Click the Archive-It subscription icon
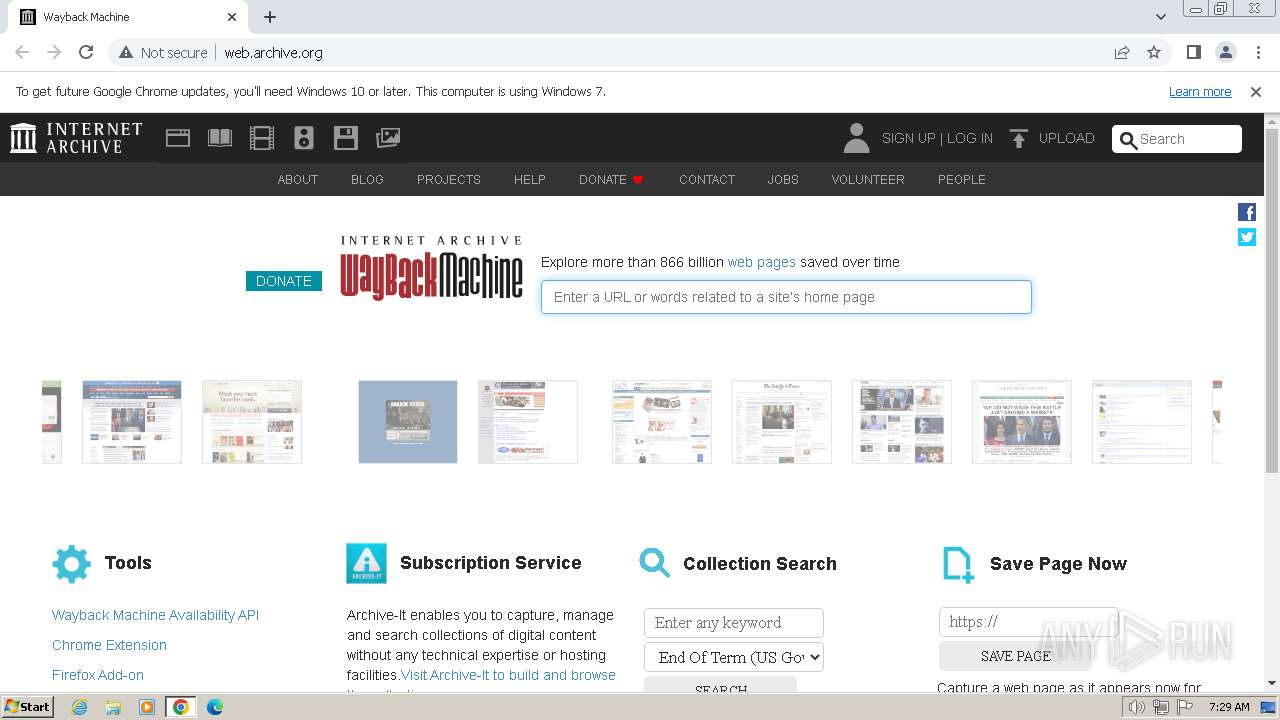 click(366, 563)
